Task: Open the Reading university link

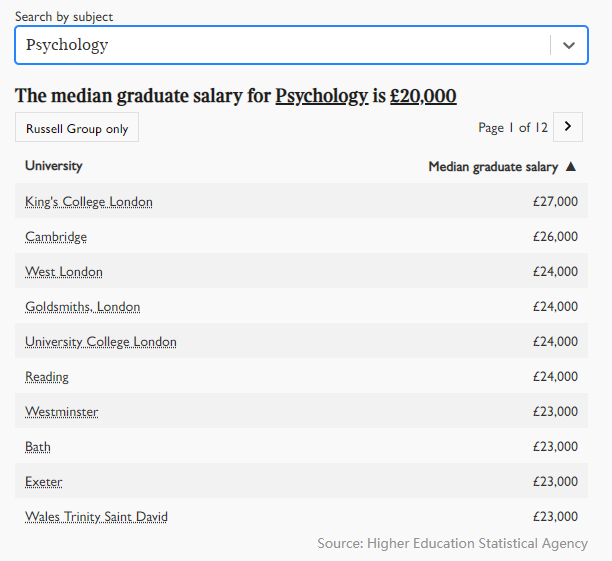Action: 47,377
